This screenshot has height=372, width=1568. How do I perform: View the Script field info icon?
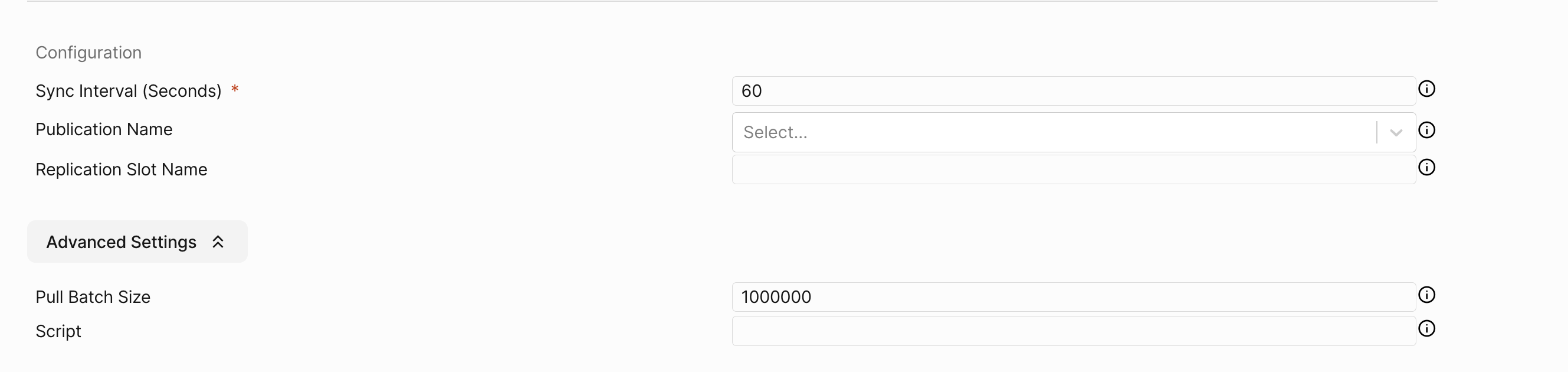click(x=1427, y=329)
